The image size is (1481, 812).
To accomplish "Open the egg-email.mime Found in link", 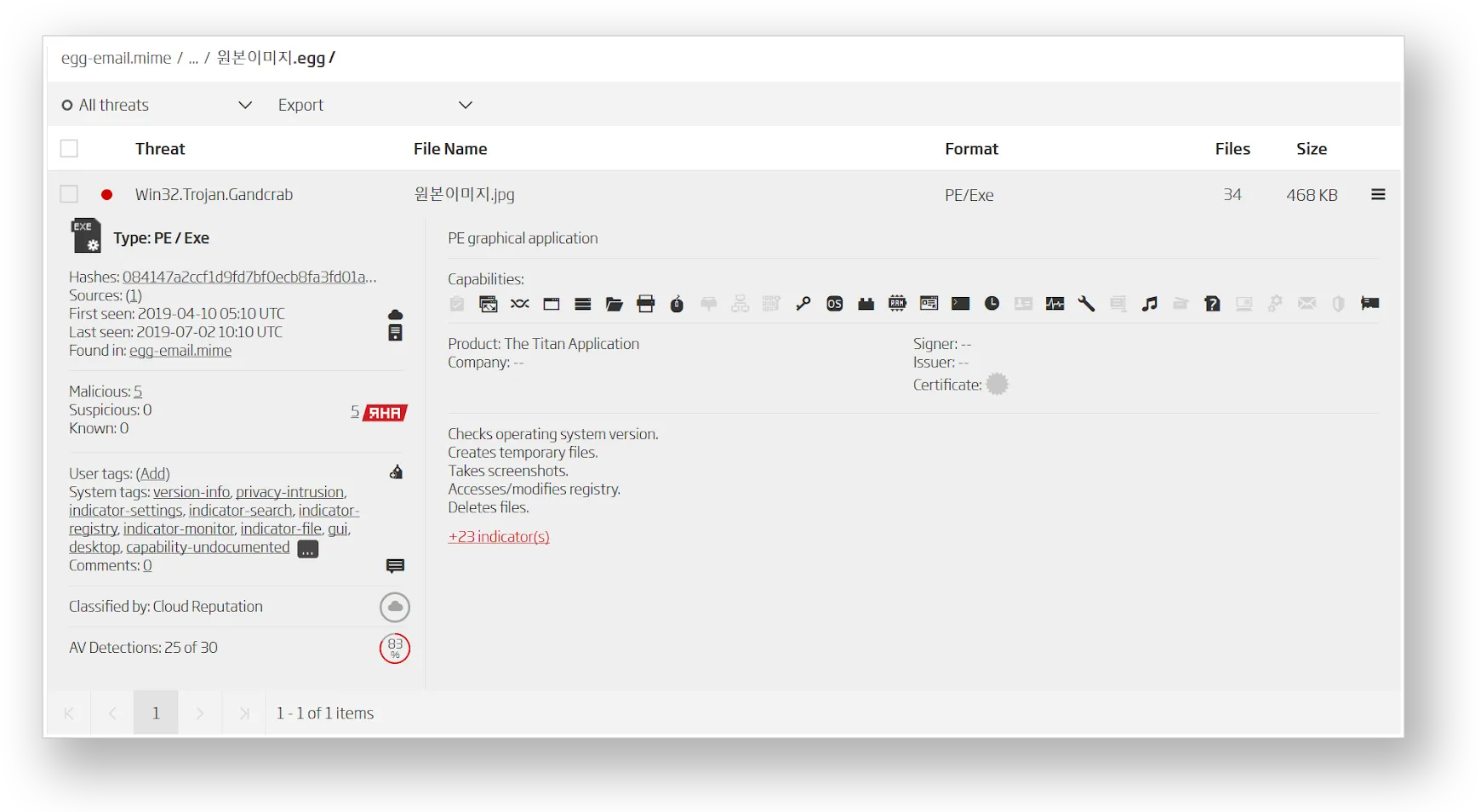I will click(x=180, y=351).
